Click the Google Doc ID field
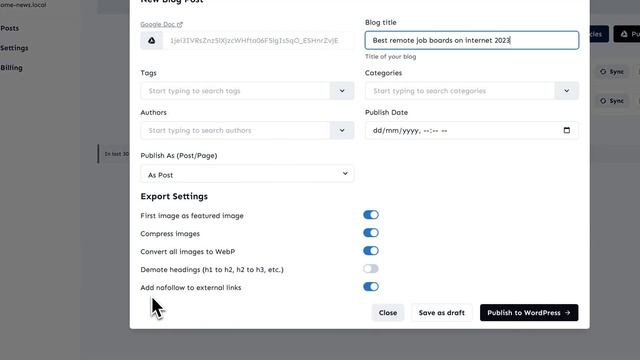The image size is (640, 360). (x=258, y=40)
